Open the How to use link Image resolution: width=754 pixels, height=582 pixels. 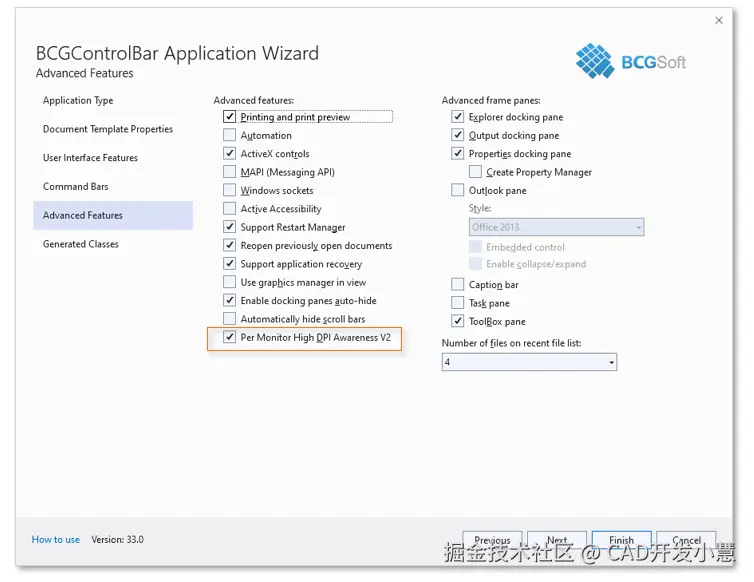(x=56, y=540)
